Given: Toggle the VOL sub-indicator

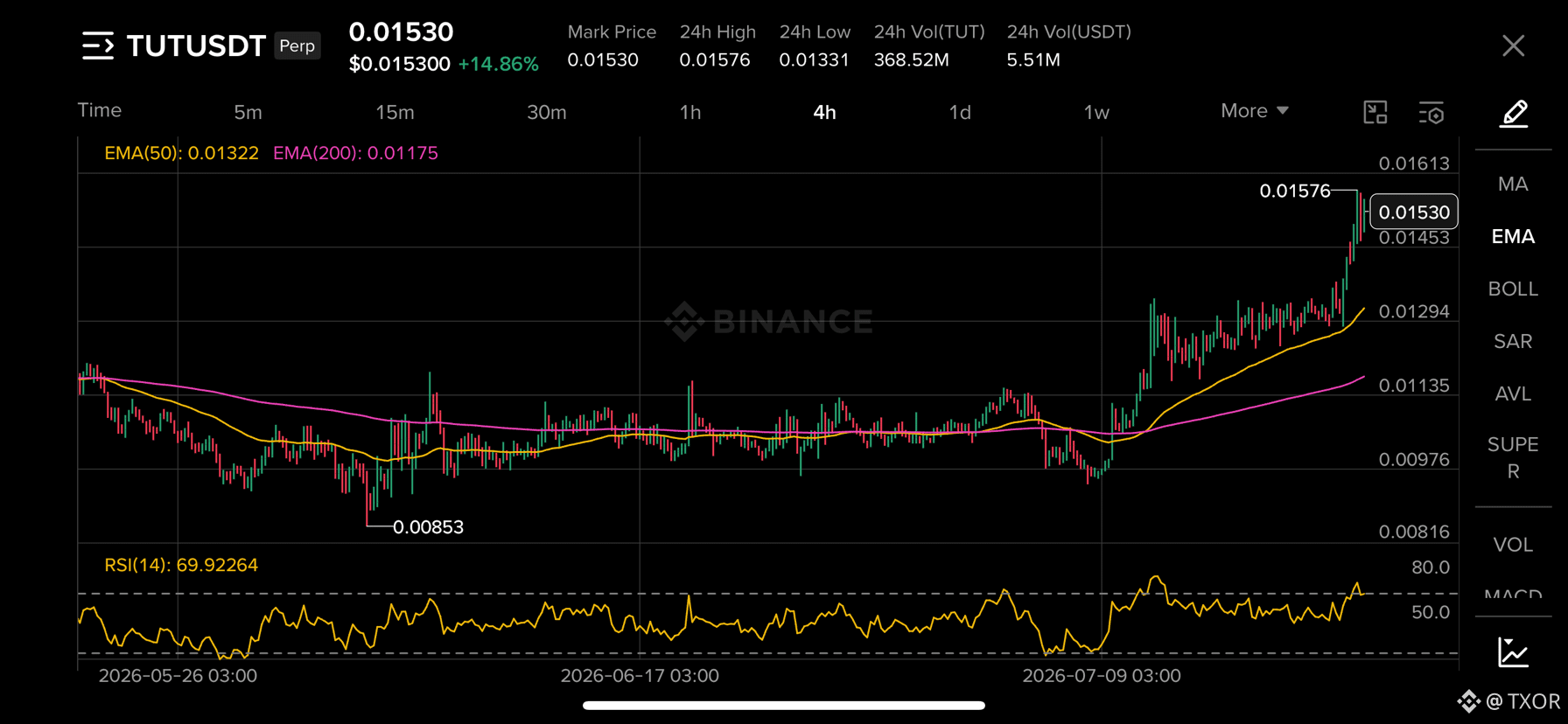Looking at the screenshot, I should pos(1513,545).
